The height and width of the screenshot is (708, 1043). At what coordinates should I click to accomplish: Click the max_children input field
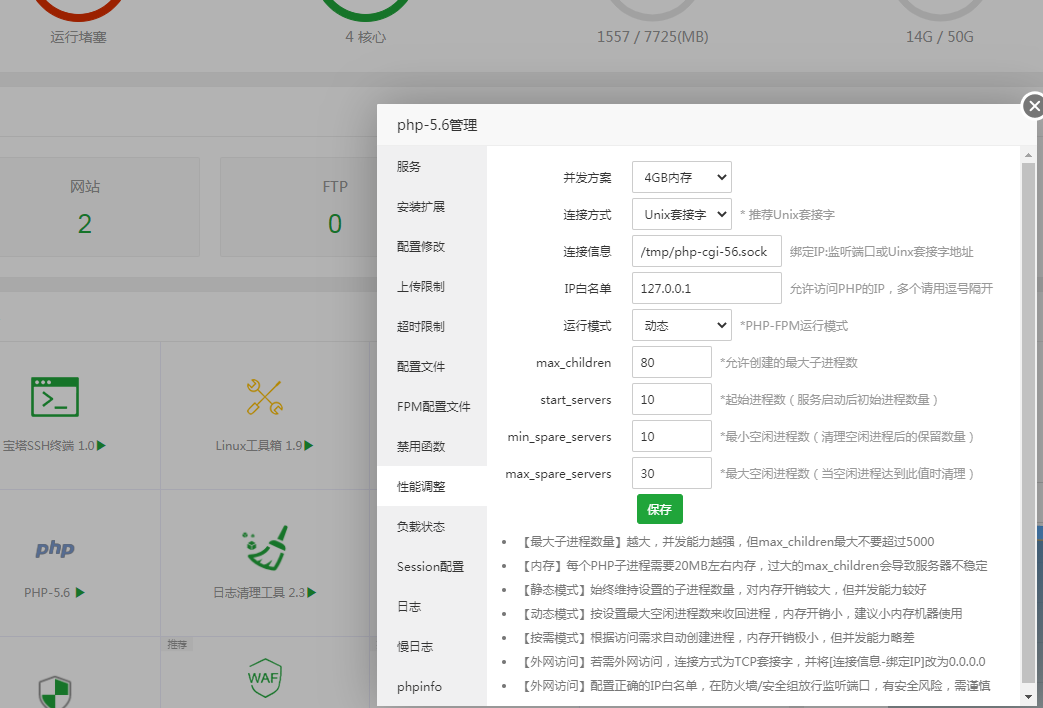[x=672, y=363]
